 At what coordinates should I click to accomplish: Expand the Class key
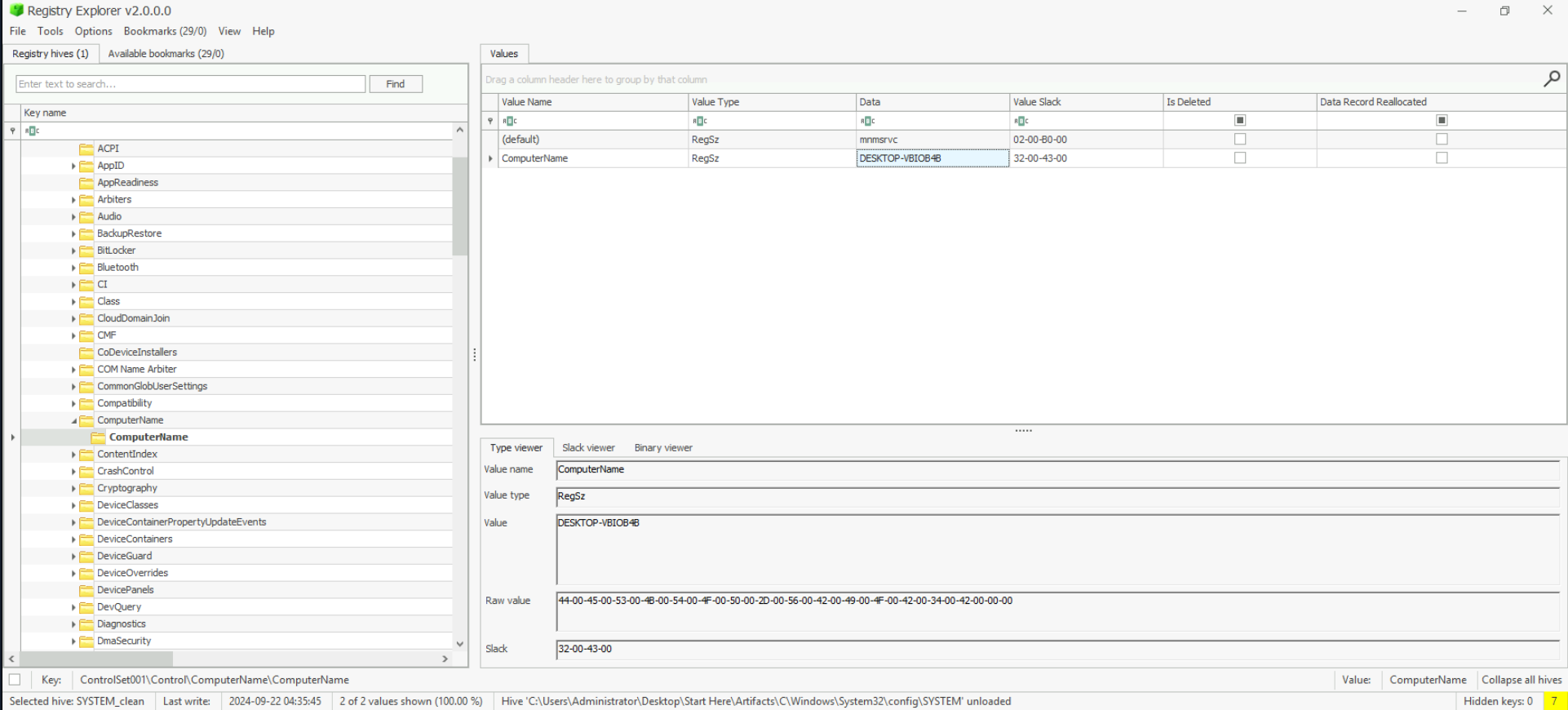(73, 302)
